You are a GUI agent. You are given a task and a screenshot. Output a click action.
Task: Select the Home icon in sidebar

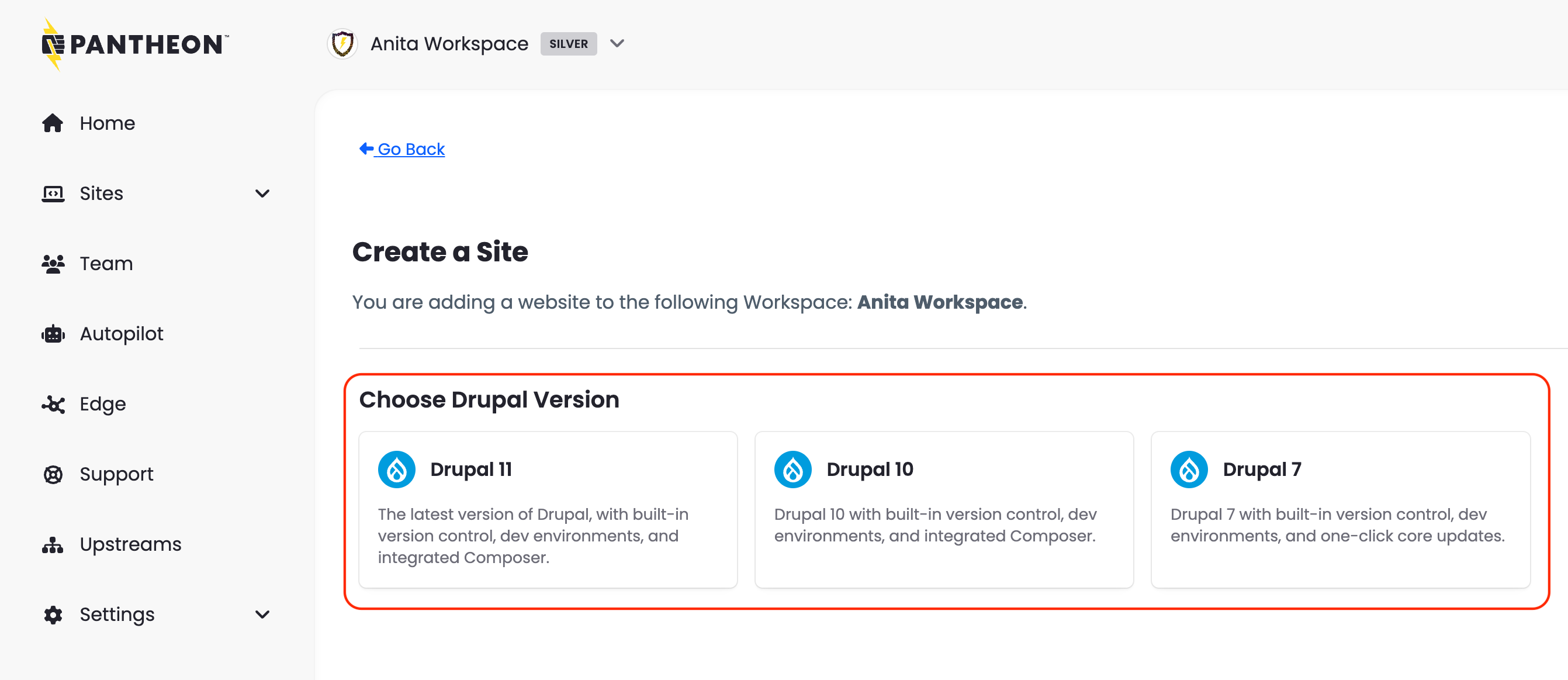point(54,122)
